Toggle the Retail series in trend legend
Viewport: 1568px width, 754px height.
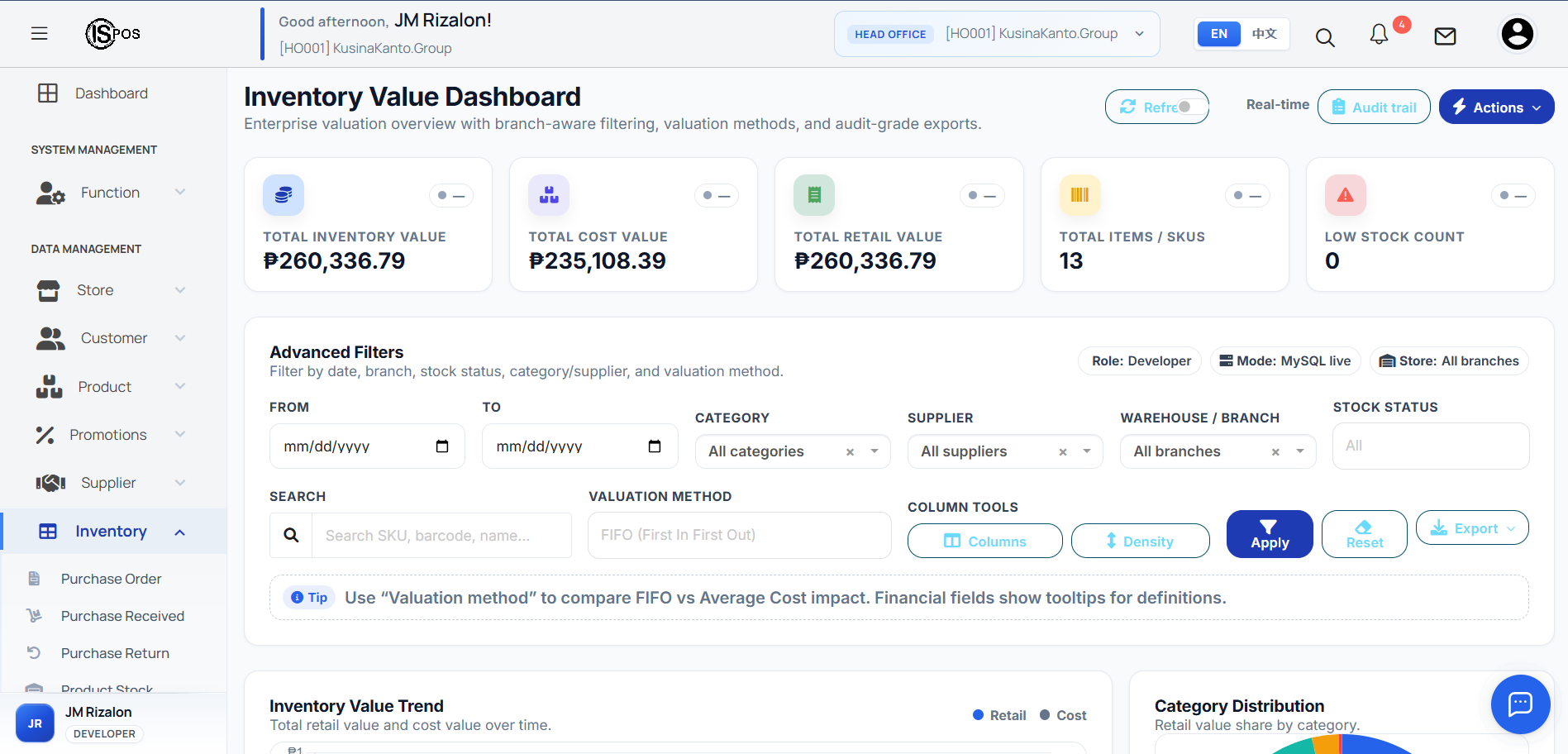[999, 715]
